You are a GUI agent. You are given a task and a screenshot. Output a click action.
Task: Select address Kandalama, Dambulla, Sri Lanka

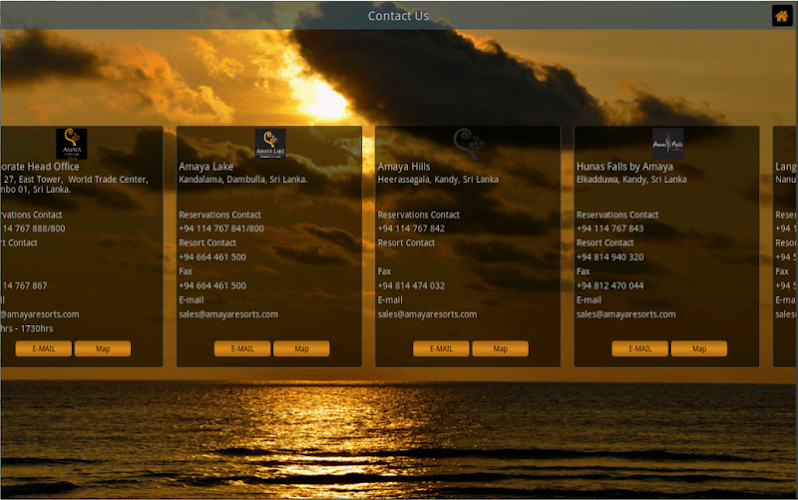[243, 179]
